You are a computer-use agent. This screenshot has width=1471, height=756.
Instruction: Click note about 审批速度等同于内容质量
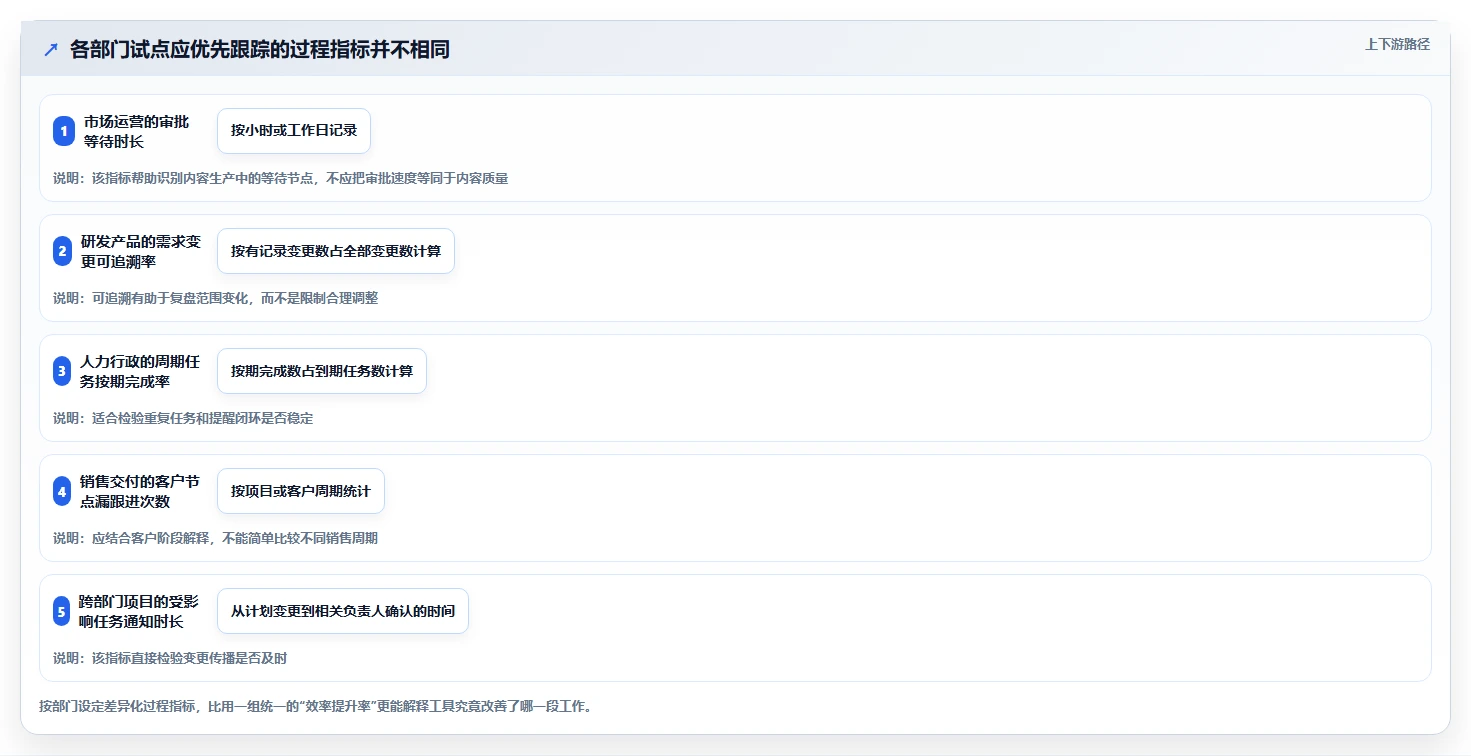pyautogui.click(x=281, y=178)
